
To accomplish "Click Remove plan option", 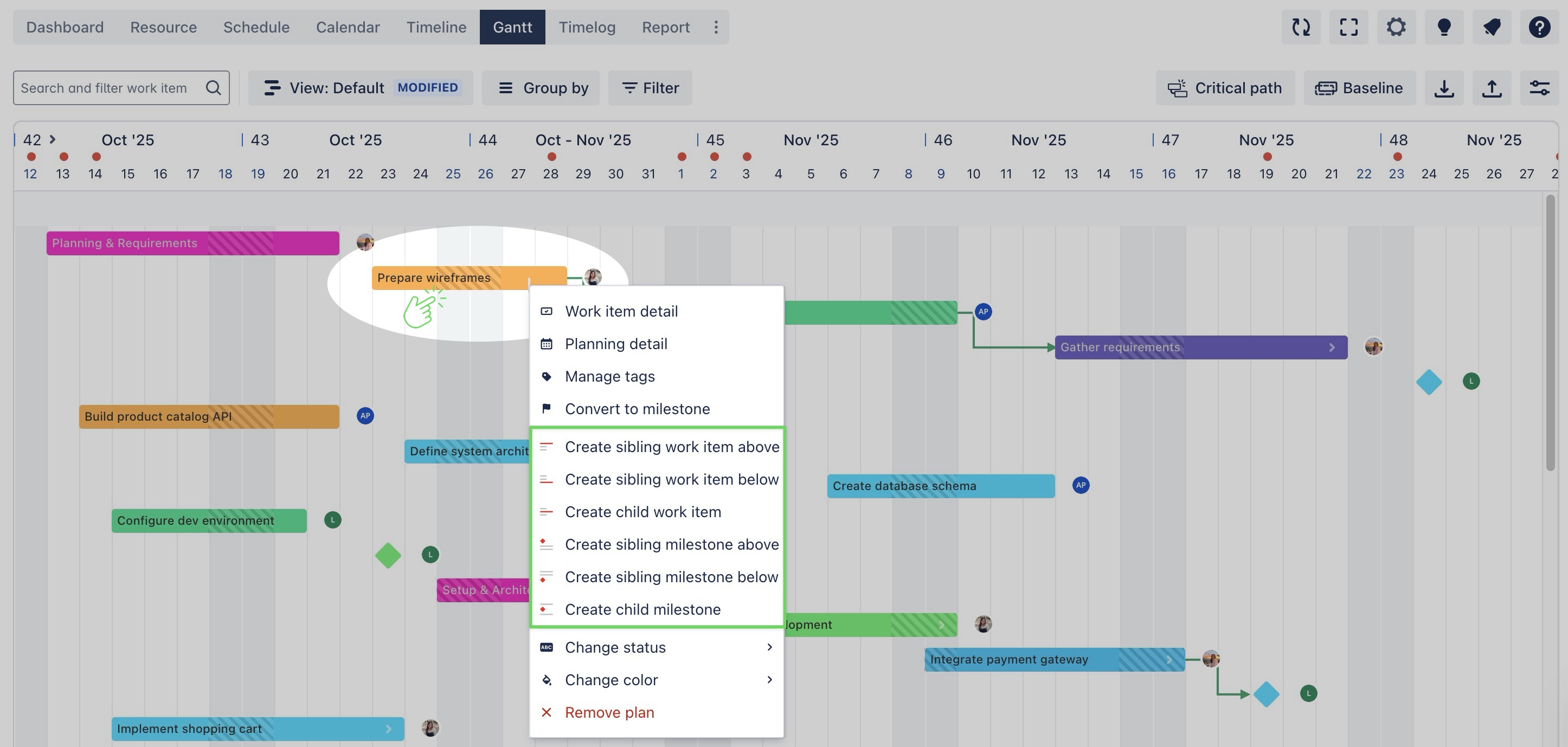I will (609, 712).
